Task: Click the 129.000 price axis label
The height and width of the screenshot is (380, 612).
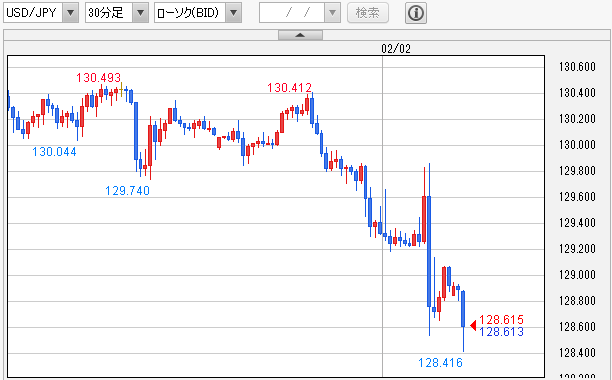Action: 577,275
